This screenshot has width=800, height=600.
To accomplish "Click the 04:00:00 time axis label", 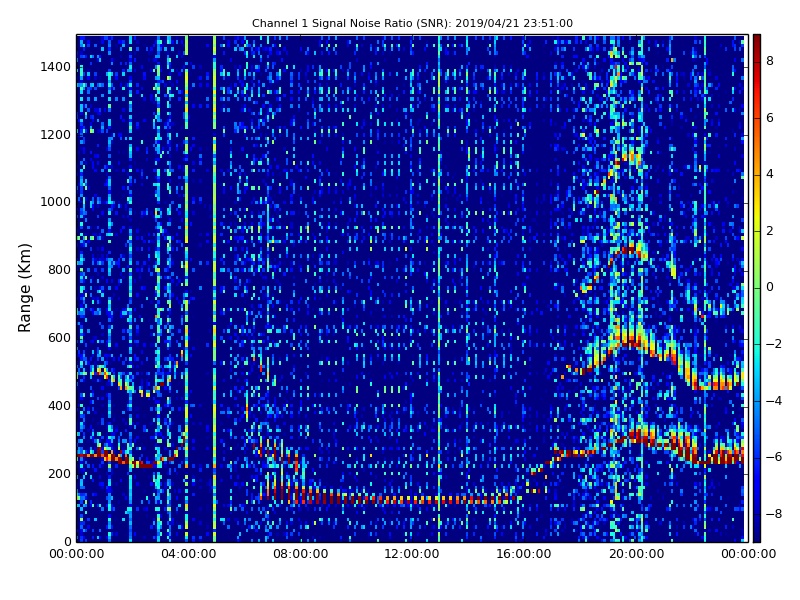I will point(189,554).
